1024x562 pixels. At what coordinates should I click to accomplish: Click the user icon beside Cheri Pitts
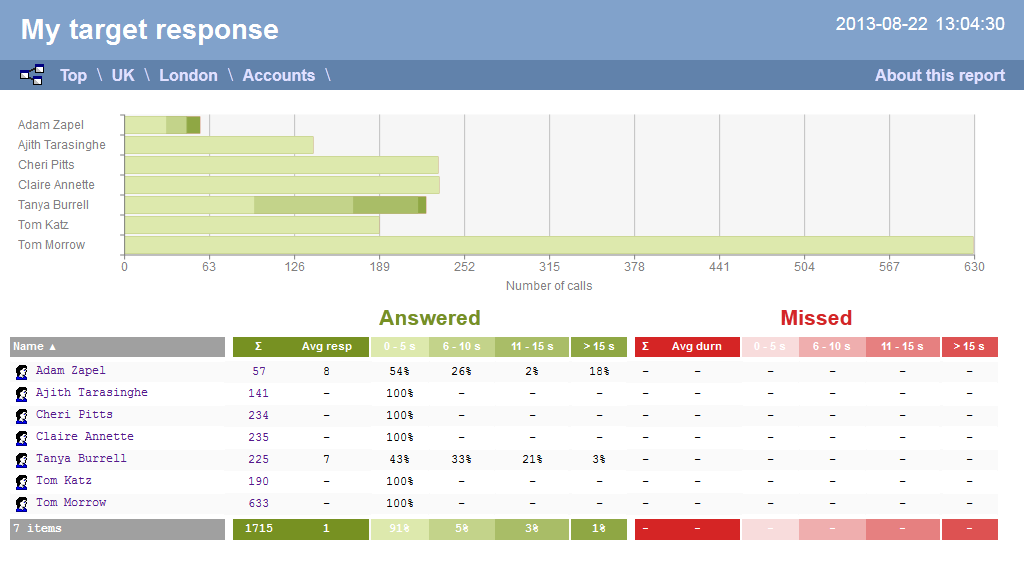click(x=21, y=416)
